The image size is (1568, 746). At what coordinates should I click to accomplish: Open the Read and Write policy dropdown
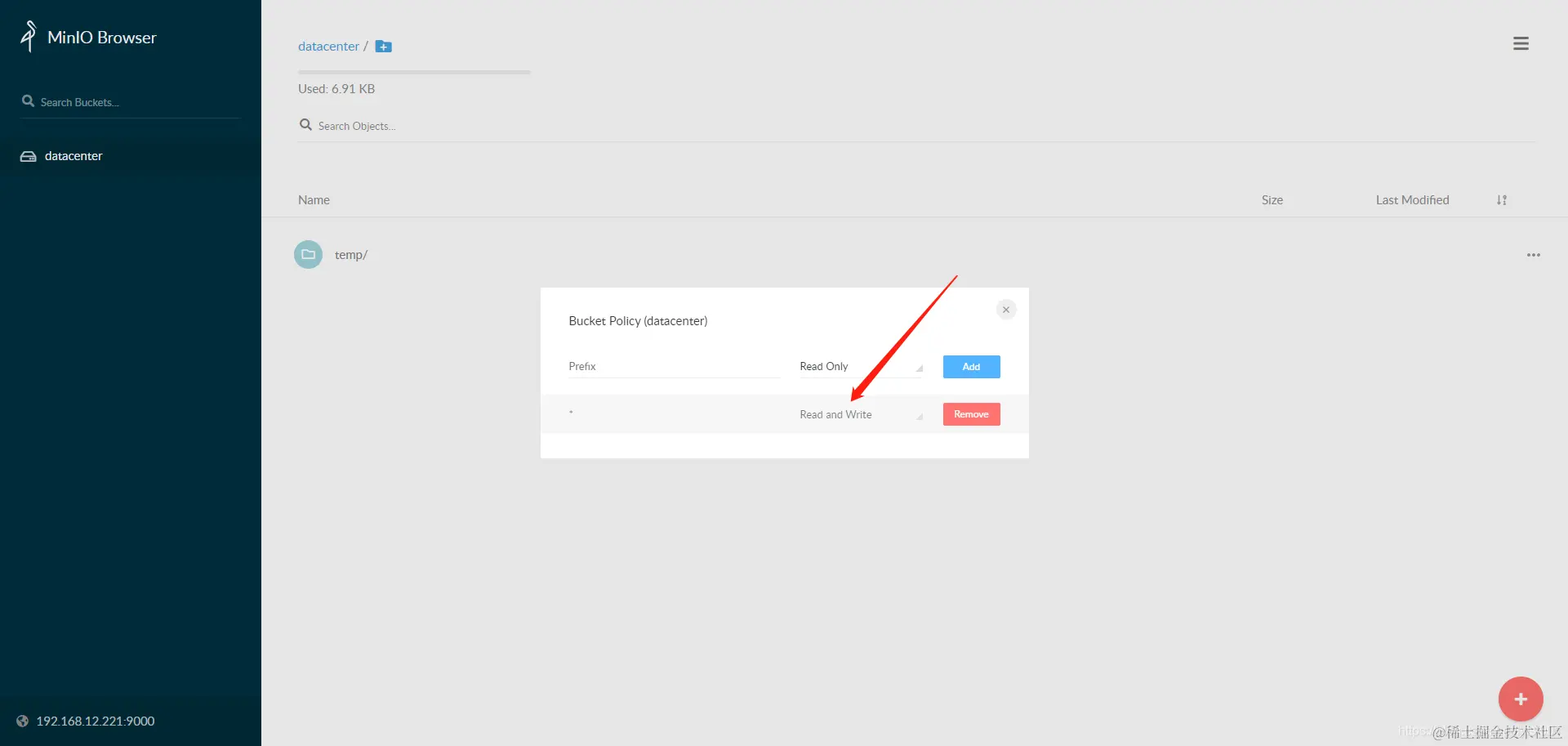862,415
